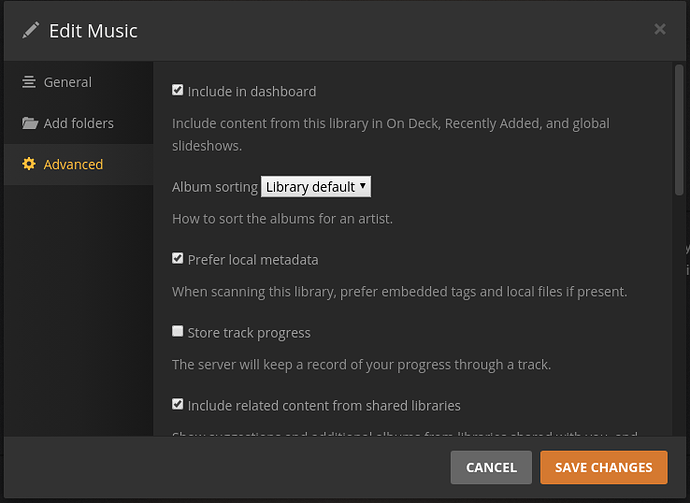The width and height of the screenshot is (690, 503).
Task: Close the Edit Music dialog
Action: (660, 29)
